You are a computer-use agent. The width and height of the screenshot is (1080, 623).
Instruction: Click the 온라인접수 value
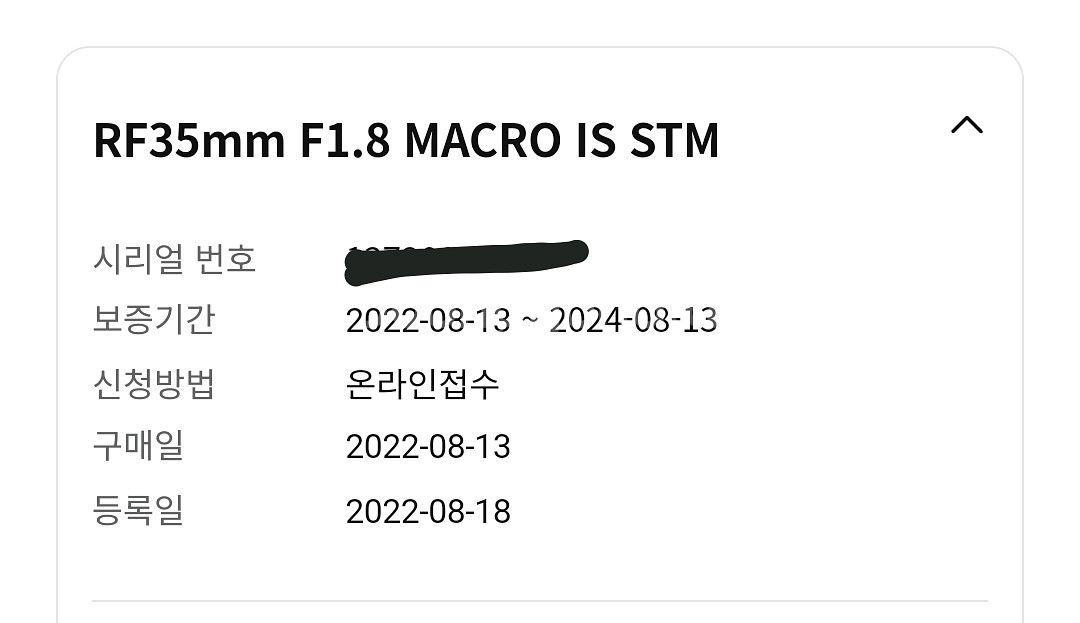tap(422, 384)
